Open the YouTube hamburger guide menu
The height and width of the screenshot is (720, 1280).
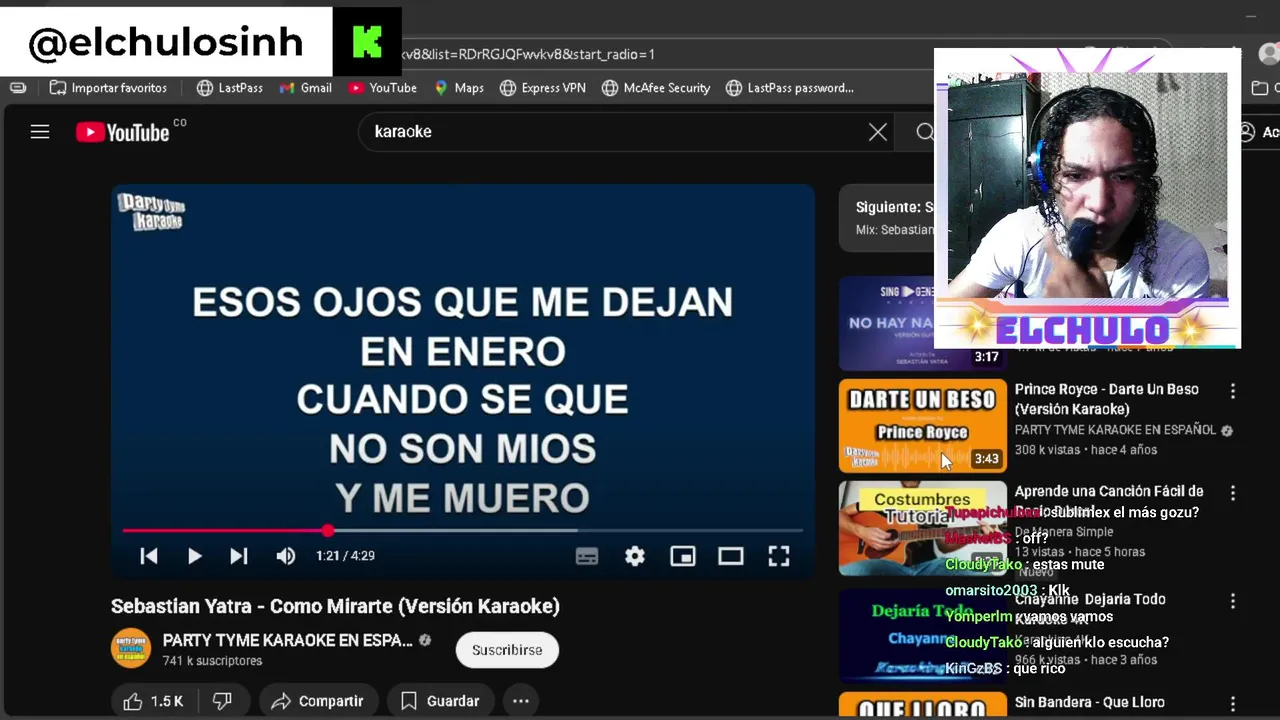(40, 131)
